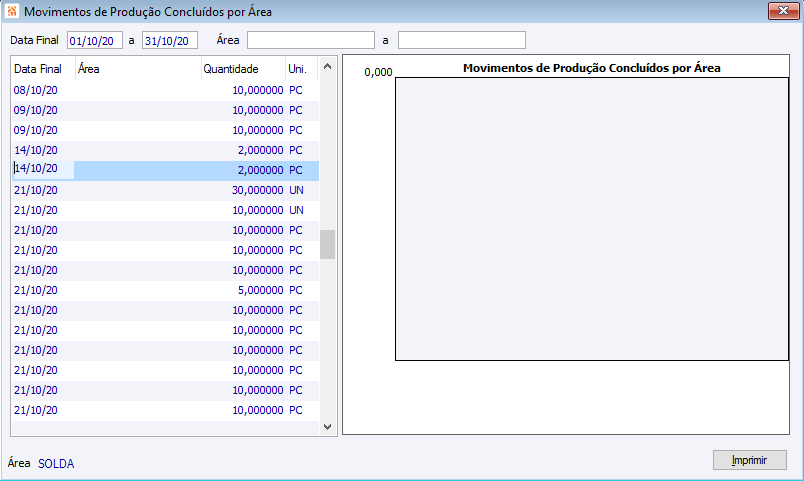Click the Imprimir button
This screenshot has width=804, height=481.
pos(750,460)
